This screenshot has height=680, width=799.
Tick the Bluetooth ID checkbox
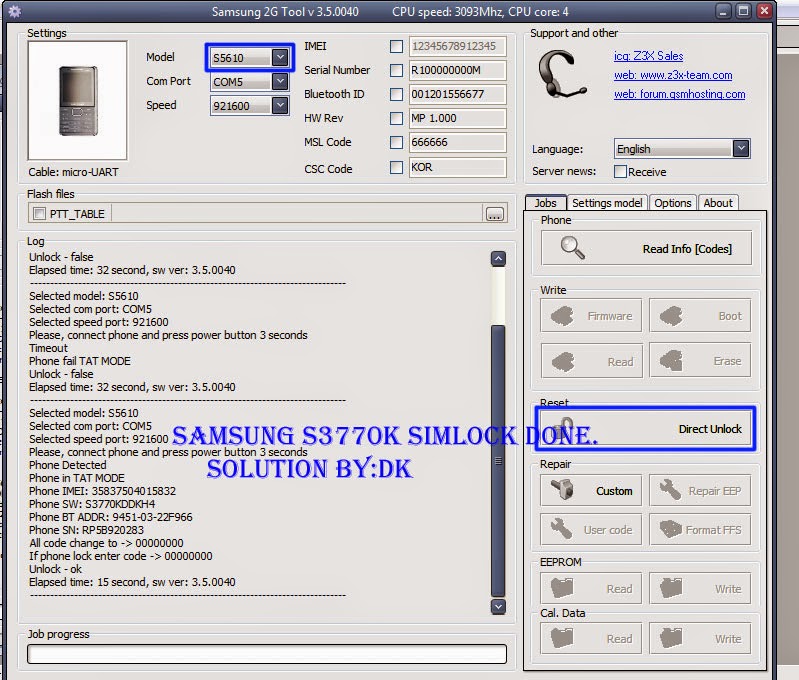click(x=396, y=94)
